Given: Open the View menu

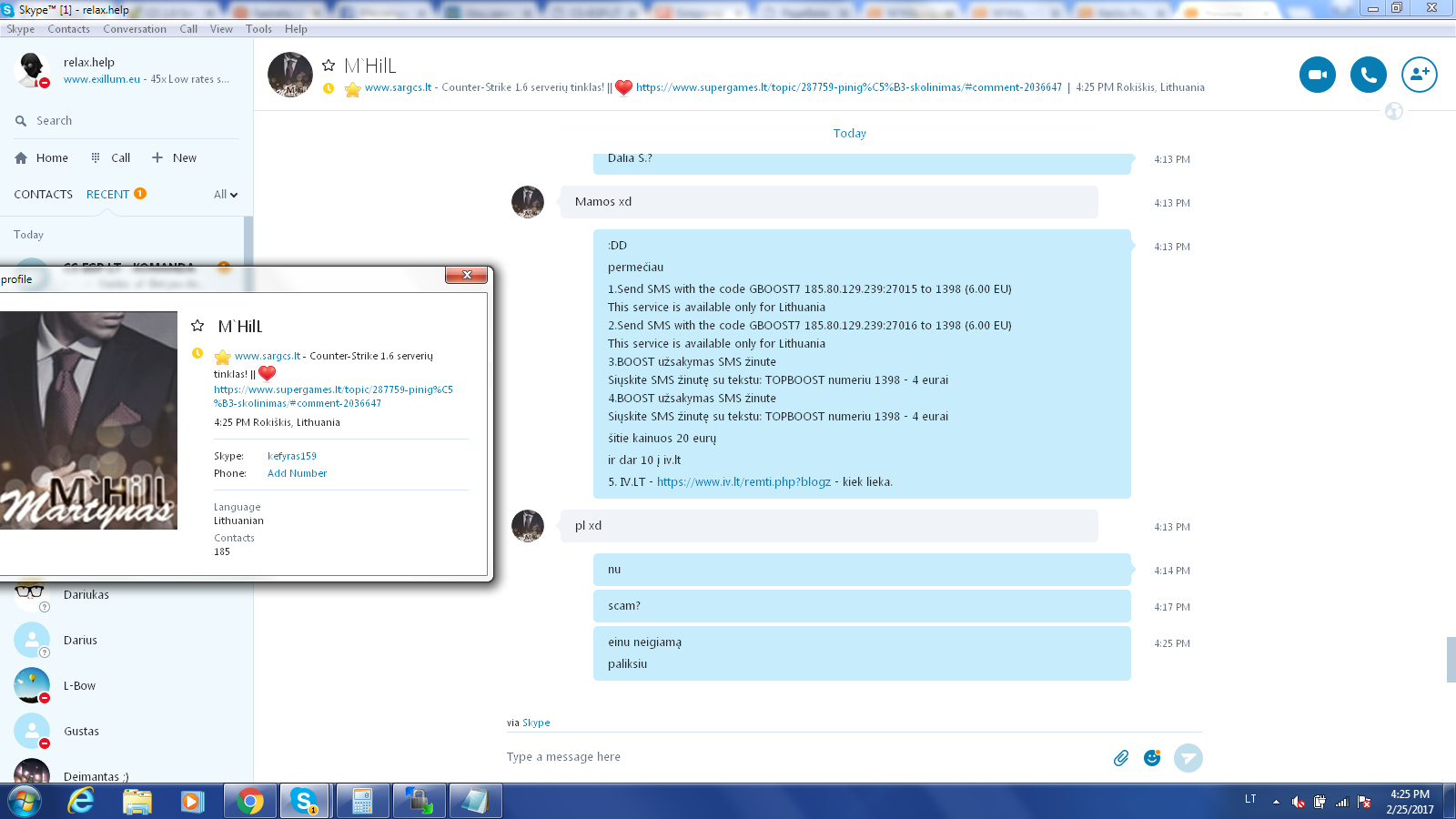Looking at the screenshot, I should [x=221, y=29].
